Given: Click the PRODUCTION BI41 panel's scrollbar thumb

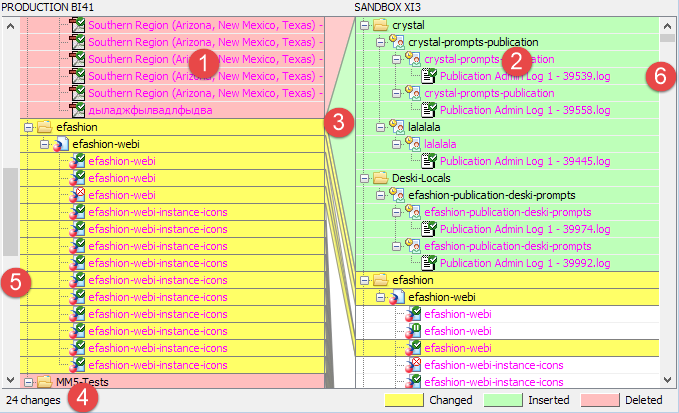Looking at the screenshot, I should click(10, 212).
